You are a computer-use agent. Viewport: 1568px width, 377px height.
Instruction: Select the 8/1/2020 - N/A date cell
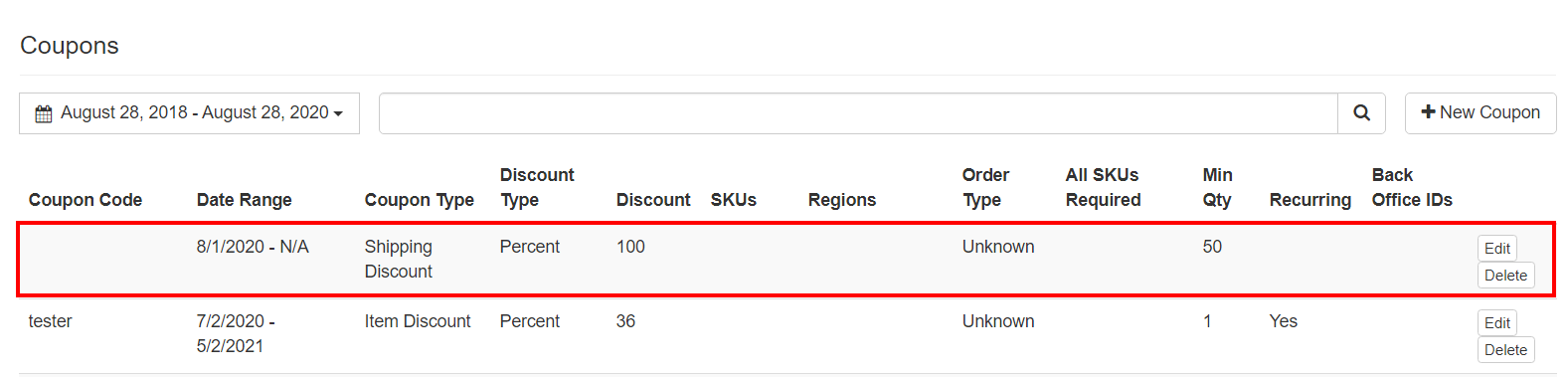[x=253, y=247]
